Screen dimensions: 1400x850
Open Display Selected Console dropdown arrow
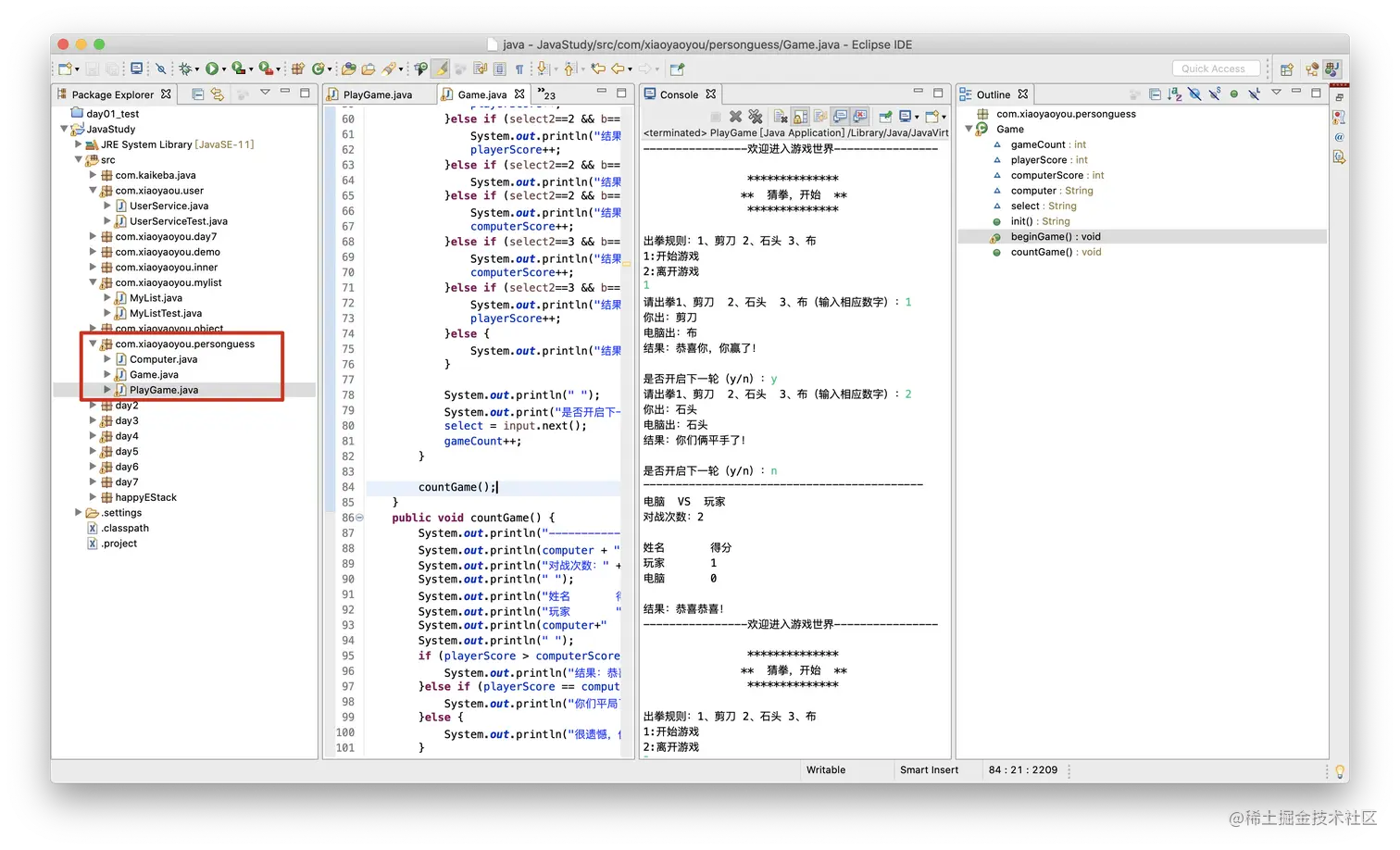[x=917, y=117]
